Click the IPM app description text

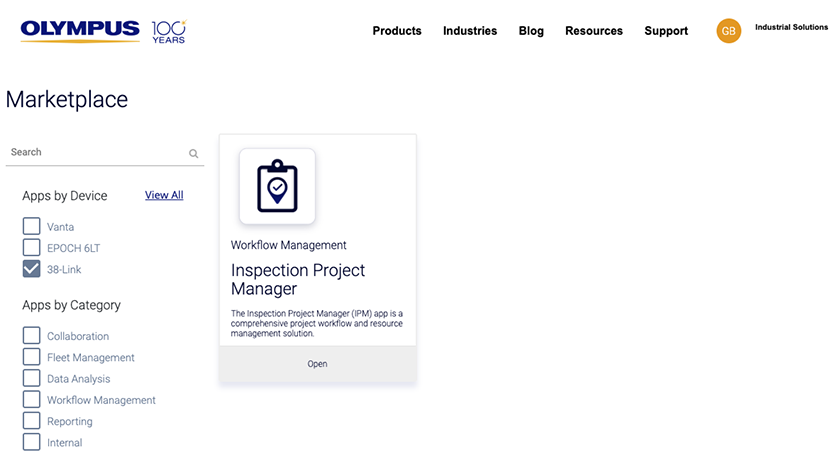(317, 323)
